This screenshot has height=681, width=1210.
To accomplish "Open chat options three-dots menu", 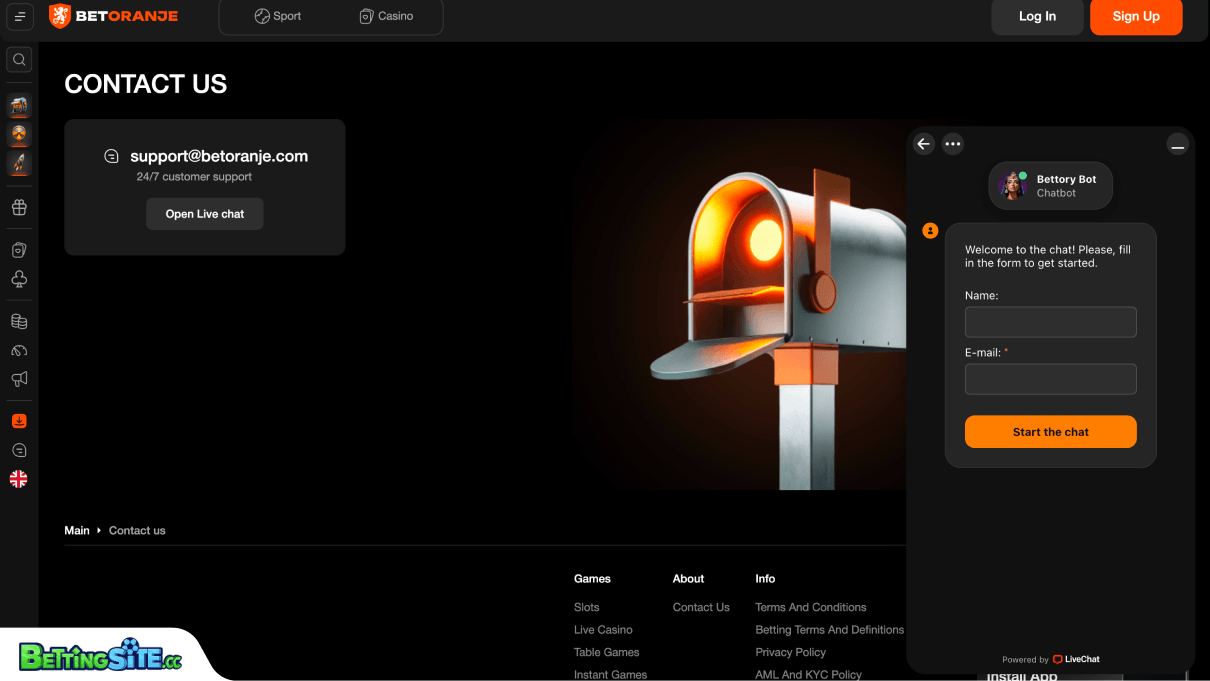I will (x=953, y=144).
